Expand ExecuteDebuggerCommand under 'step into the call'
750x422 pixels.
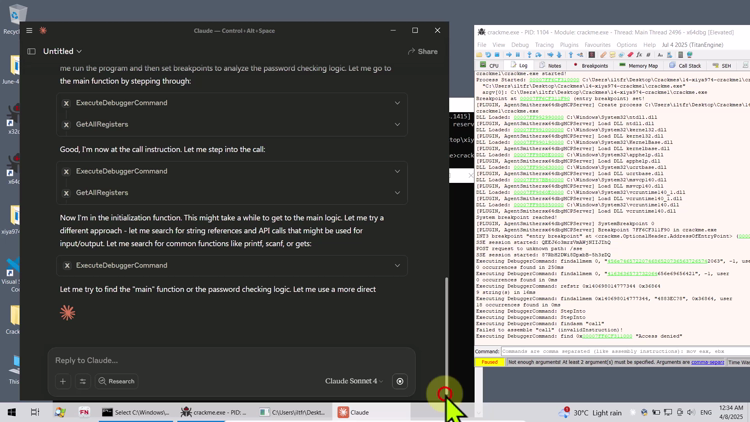(x=232, y=171)
